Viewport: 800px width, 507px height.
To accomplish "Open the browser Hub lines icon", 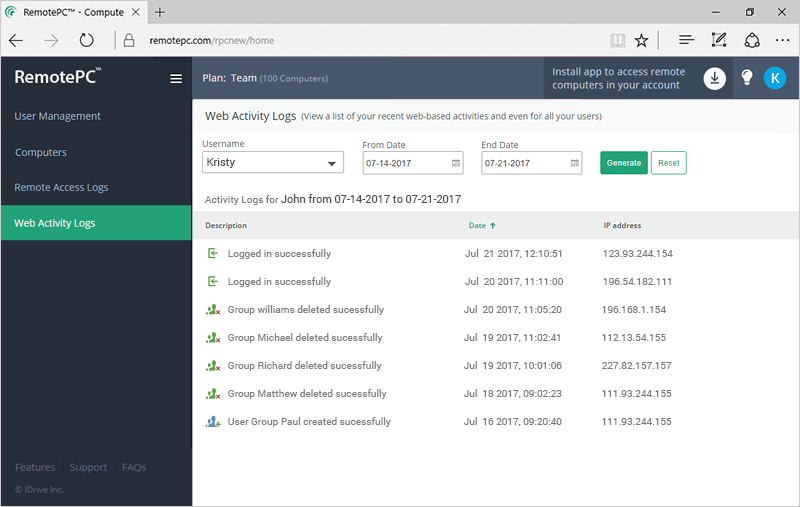I will pos(686,40).
